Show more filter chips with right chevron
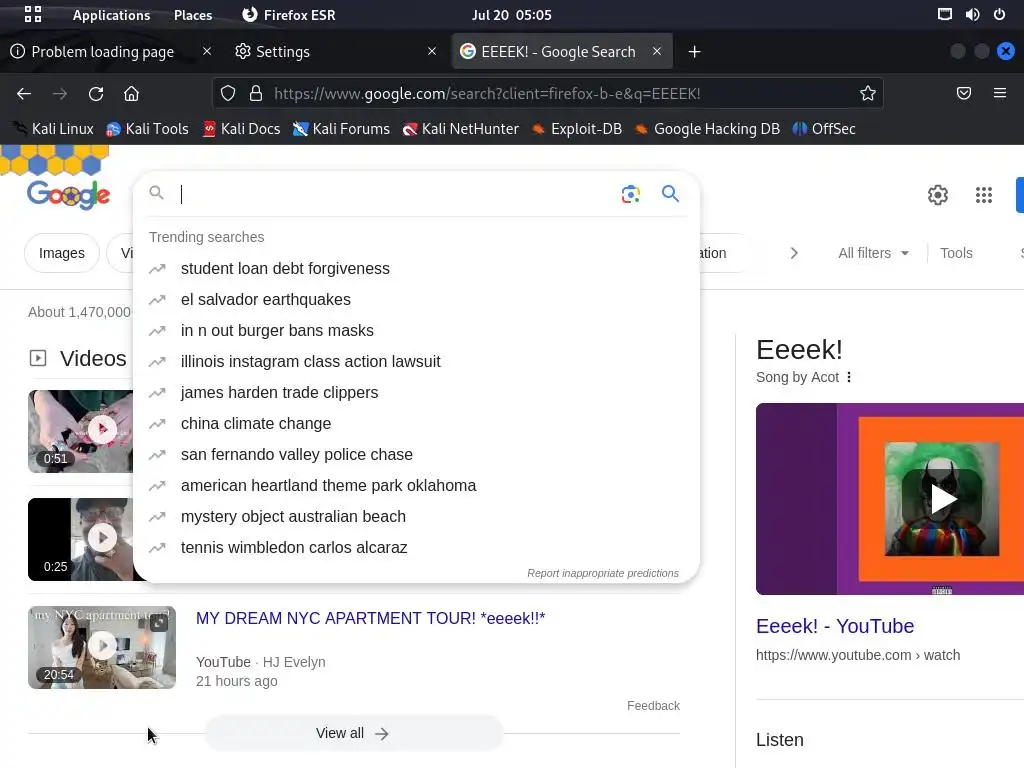 pos(793,253)
